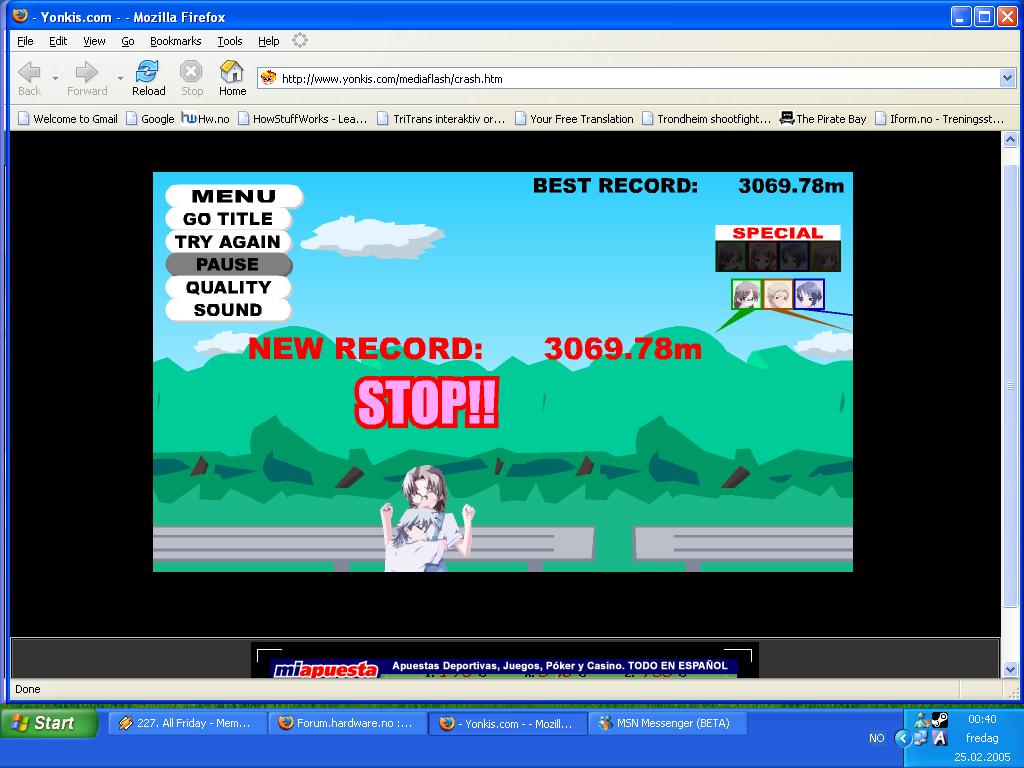Switch to Yonkis.com taskbar window
Screen dimensions: 1024x768
coord(507,724)
